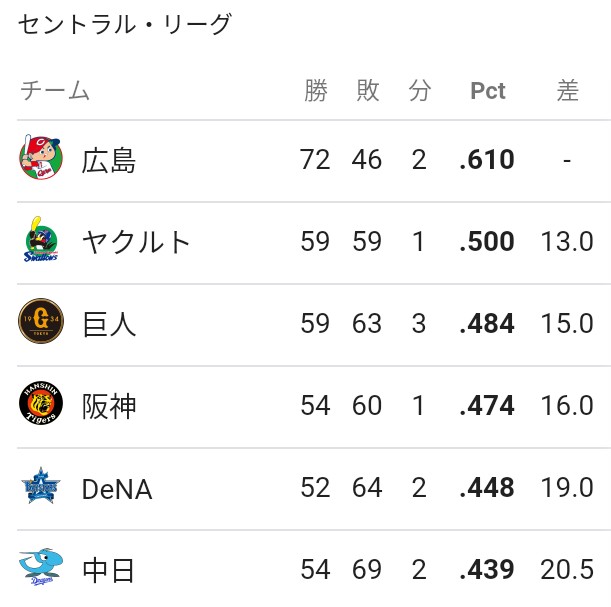Click Hiroshima's .610 winning percentage
The image size is (611, 607).
pyautogui.click(x=487, y=159)
